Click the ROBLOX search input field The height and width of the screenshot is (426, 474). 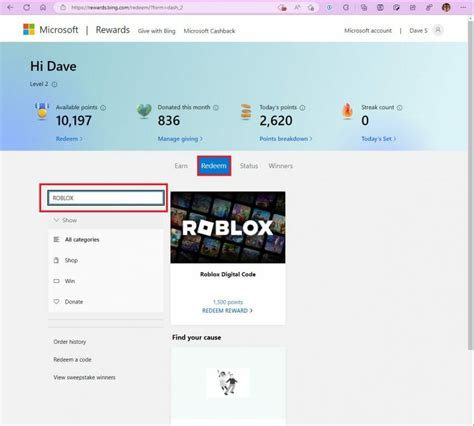point(106,198)
